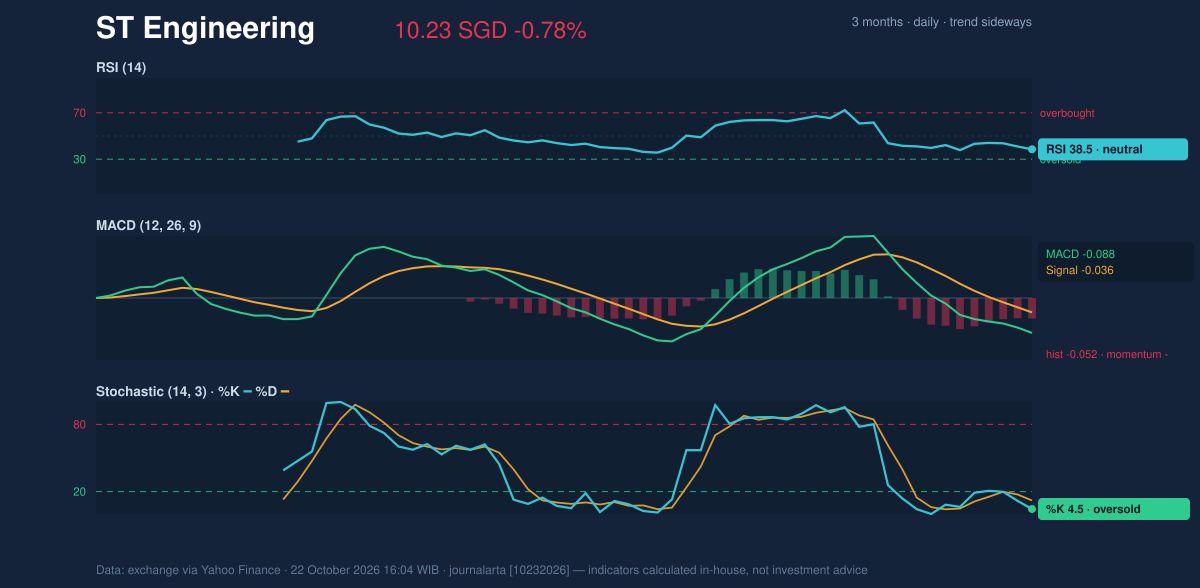Click the RSI 38.5 neutral badge

[x=1113, y=149]
